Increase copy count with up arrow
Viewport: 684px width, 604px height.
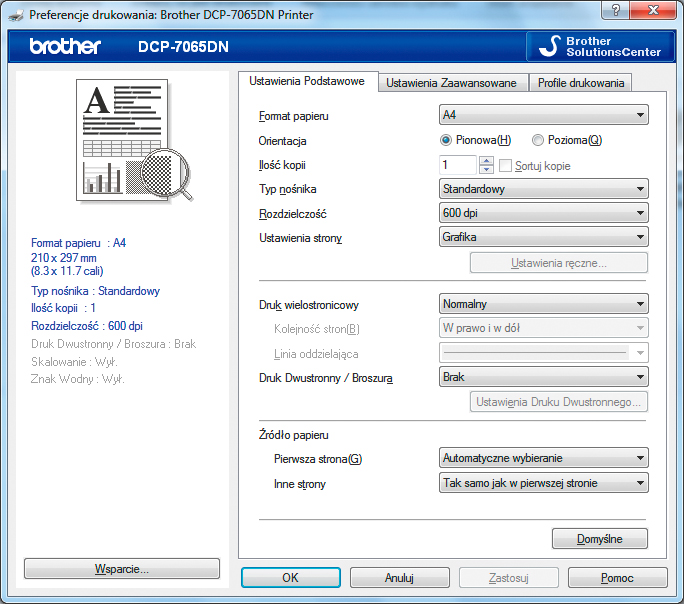[x=487, y=160]
